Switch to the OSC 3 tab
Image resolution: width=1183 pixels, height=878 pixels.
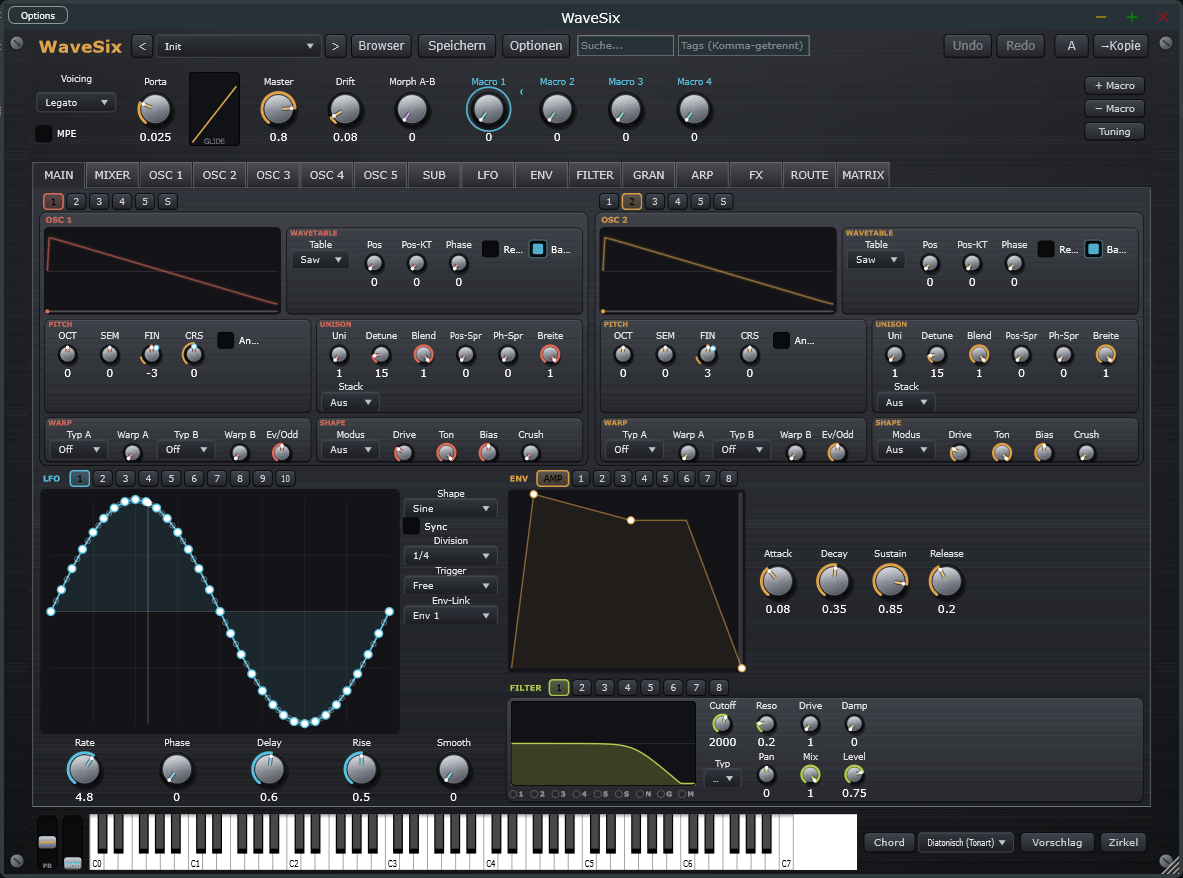(273, 175)
